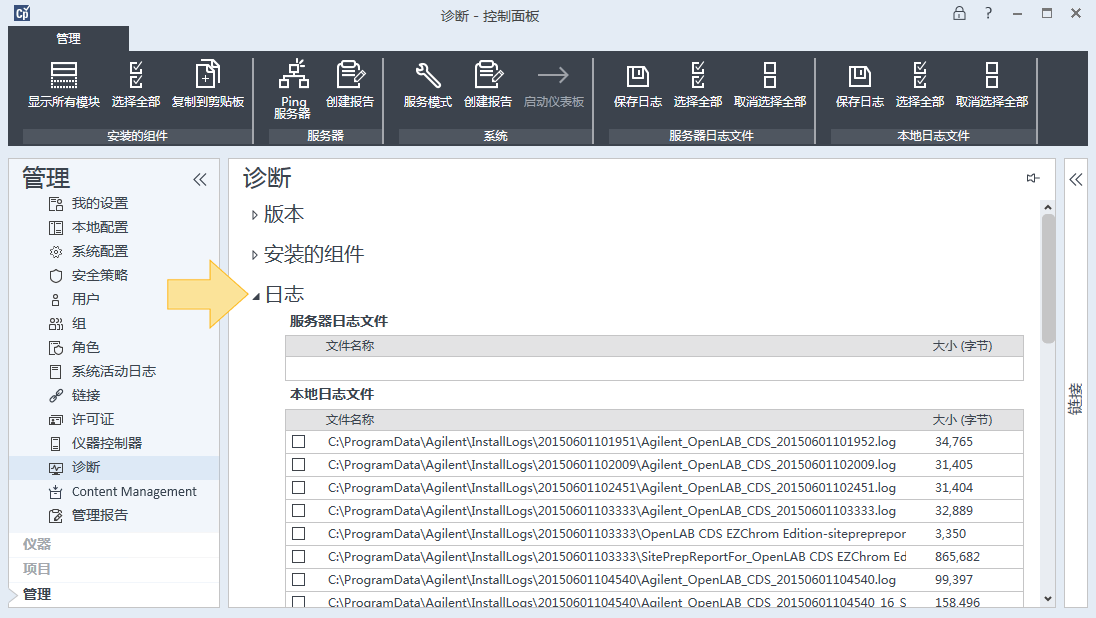
Task: Run Ping 服务器 from the ribbon
Action: (293, 89)
